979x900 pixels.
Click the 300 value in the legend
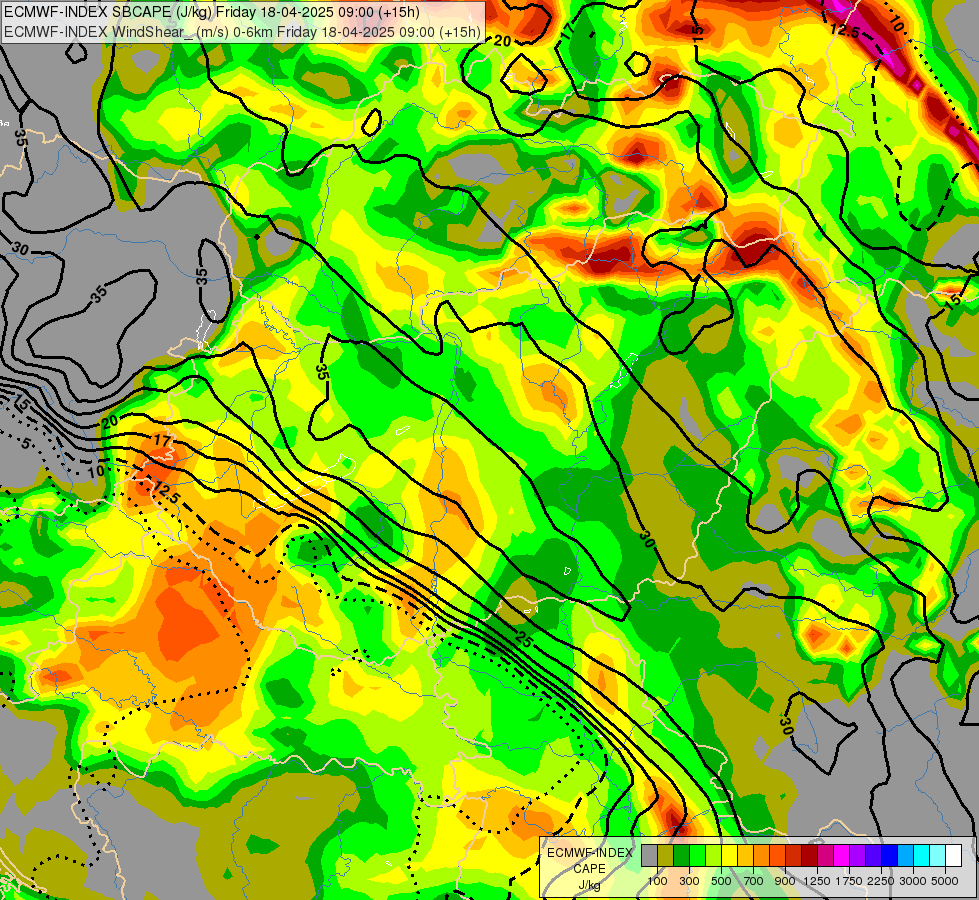pyautogui.click(x=689, y=881)
